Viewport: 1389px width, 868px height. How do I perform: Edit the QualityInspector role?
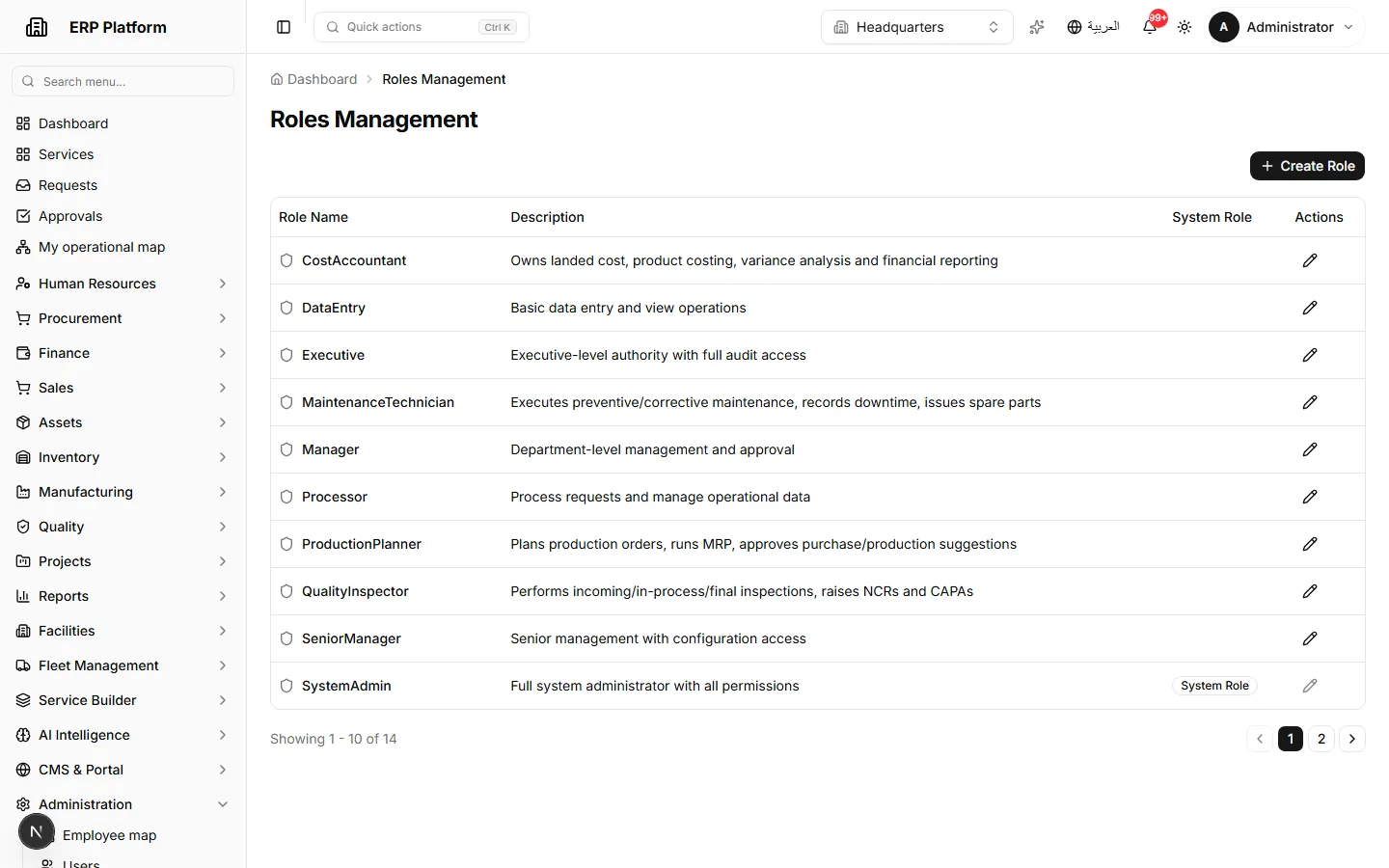[1310, 591]
